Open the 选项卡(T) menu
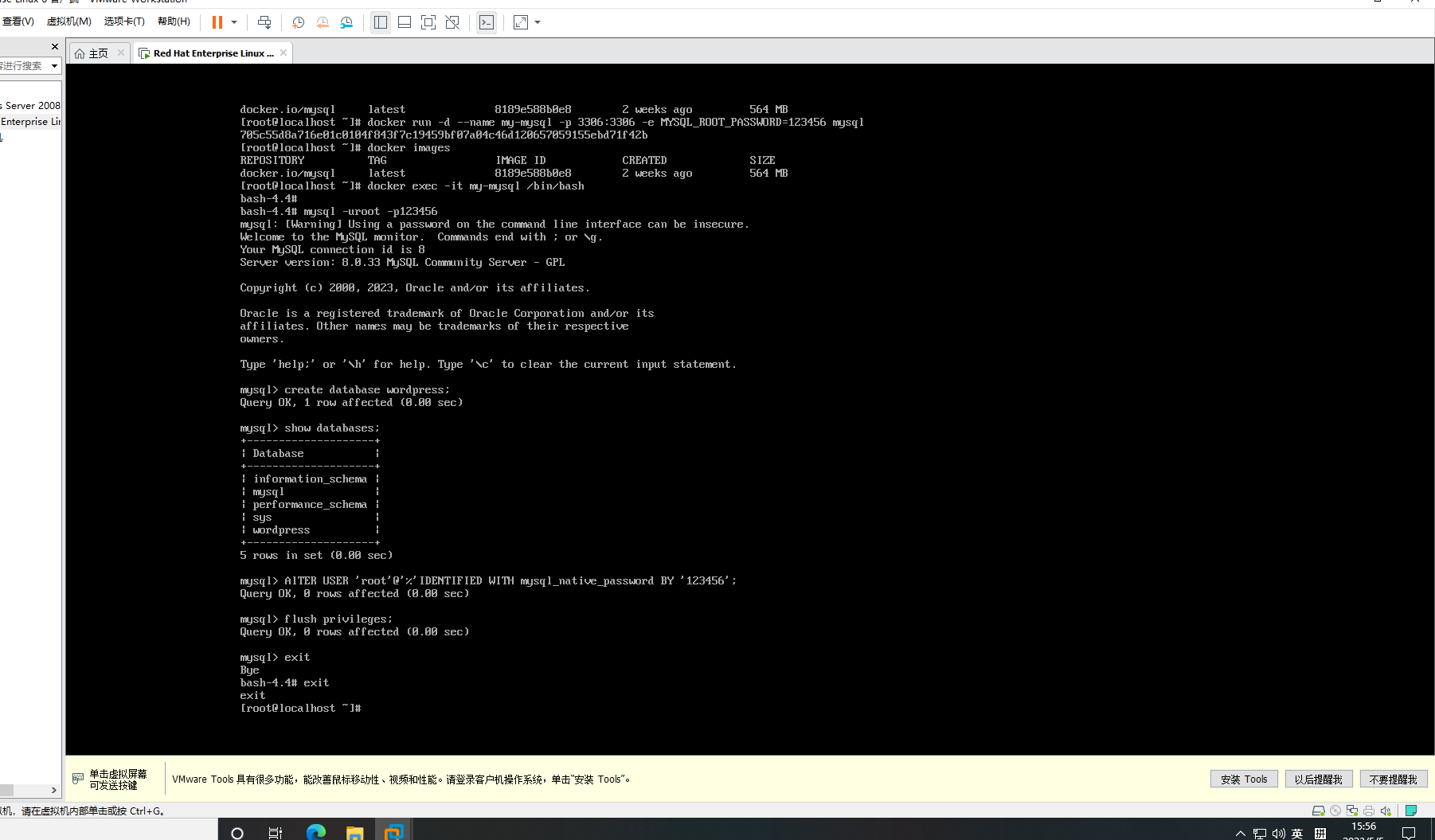The width and height of the screenshot is (1435, 840). [124, 21]
